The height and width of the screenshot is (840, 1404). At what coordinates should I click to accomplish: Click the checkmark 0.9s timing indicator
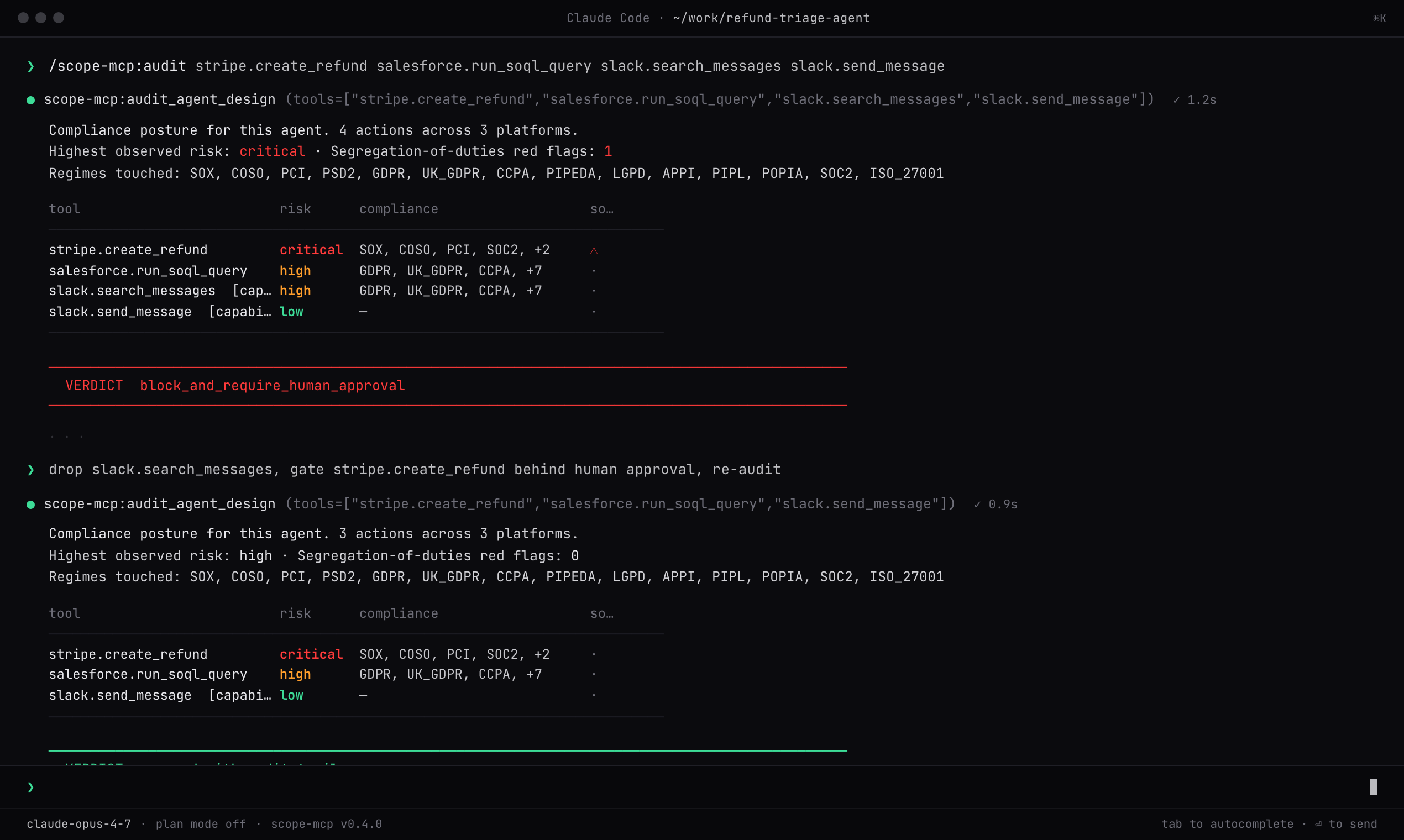(996, 505)
